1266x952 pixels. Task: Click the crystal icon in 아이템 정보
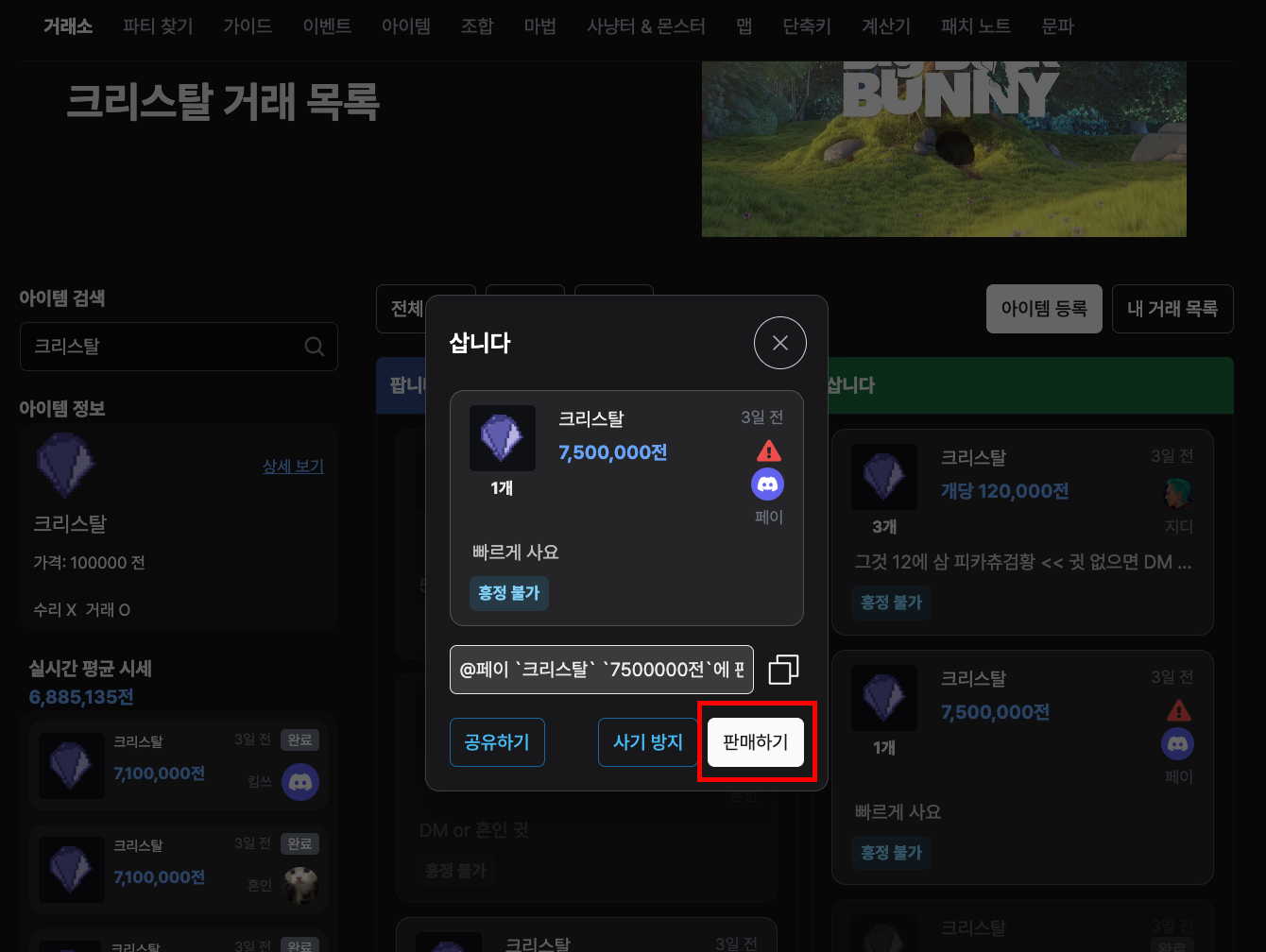65,465
